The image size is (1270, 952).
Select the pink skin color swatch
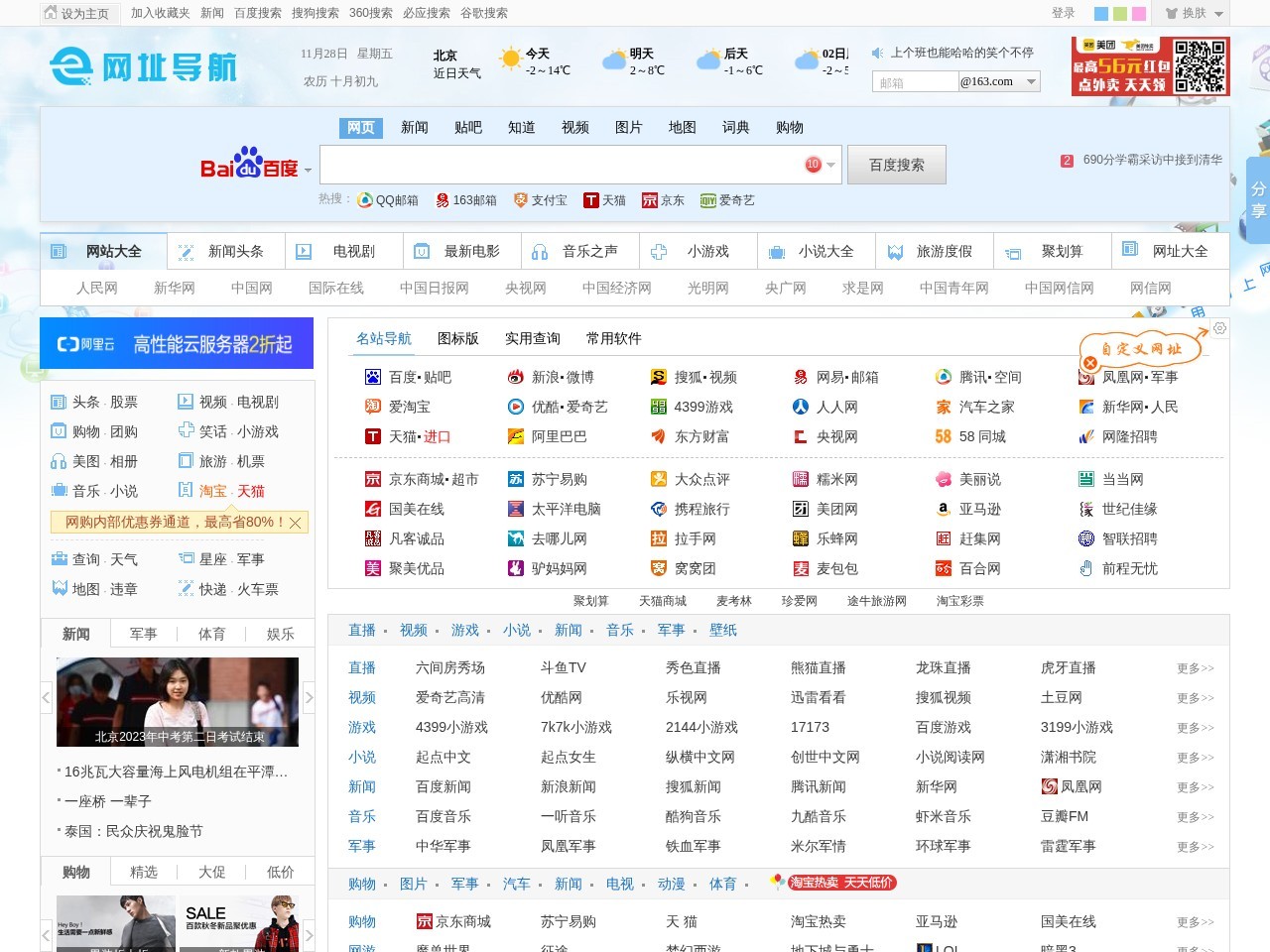[x=1139, y=14]
